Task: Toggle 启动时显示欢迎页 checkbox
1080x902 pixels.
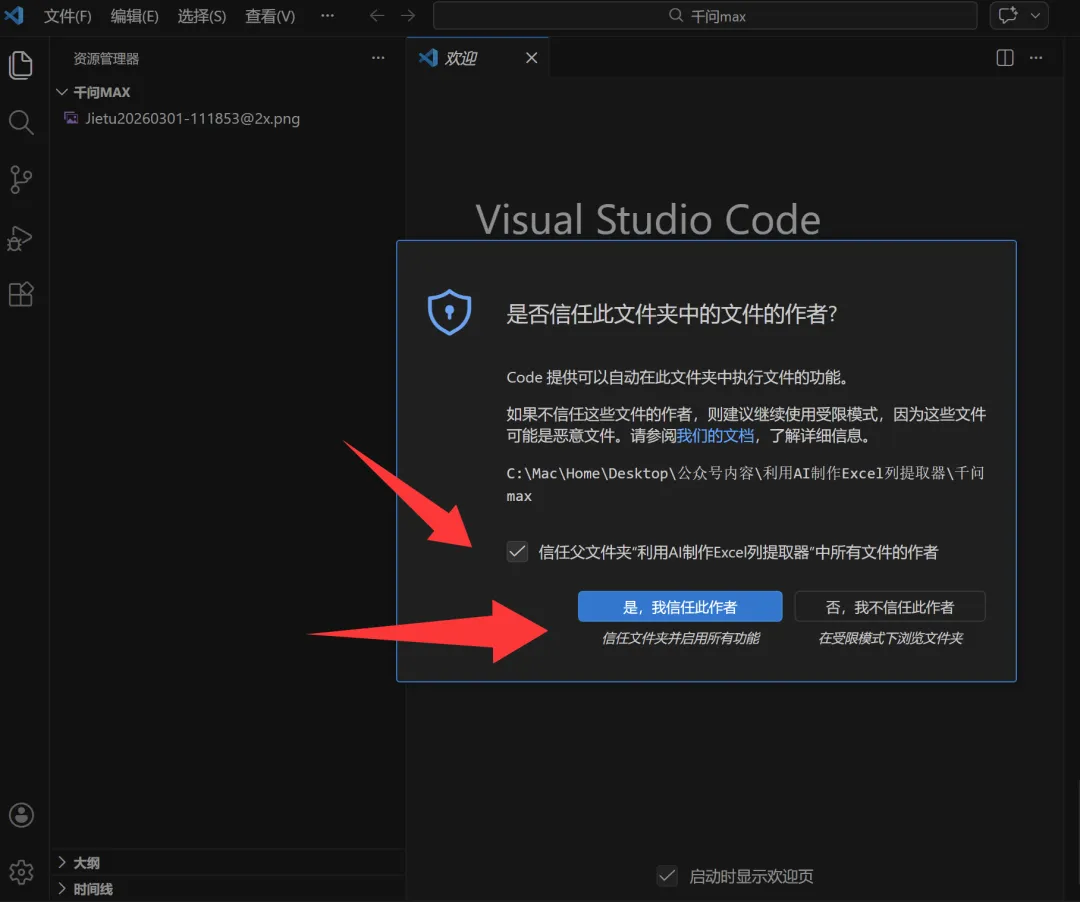Action: click(x=667, y=876)
